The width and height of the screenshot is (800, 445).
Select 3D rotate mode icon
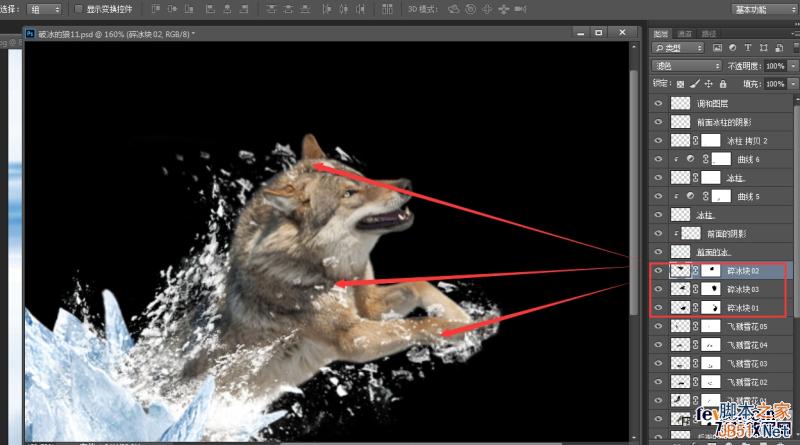click(454, 9)
